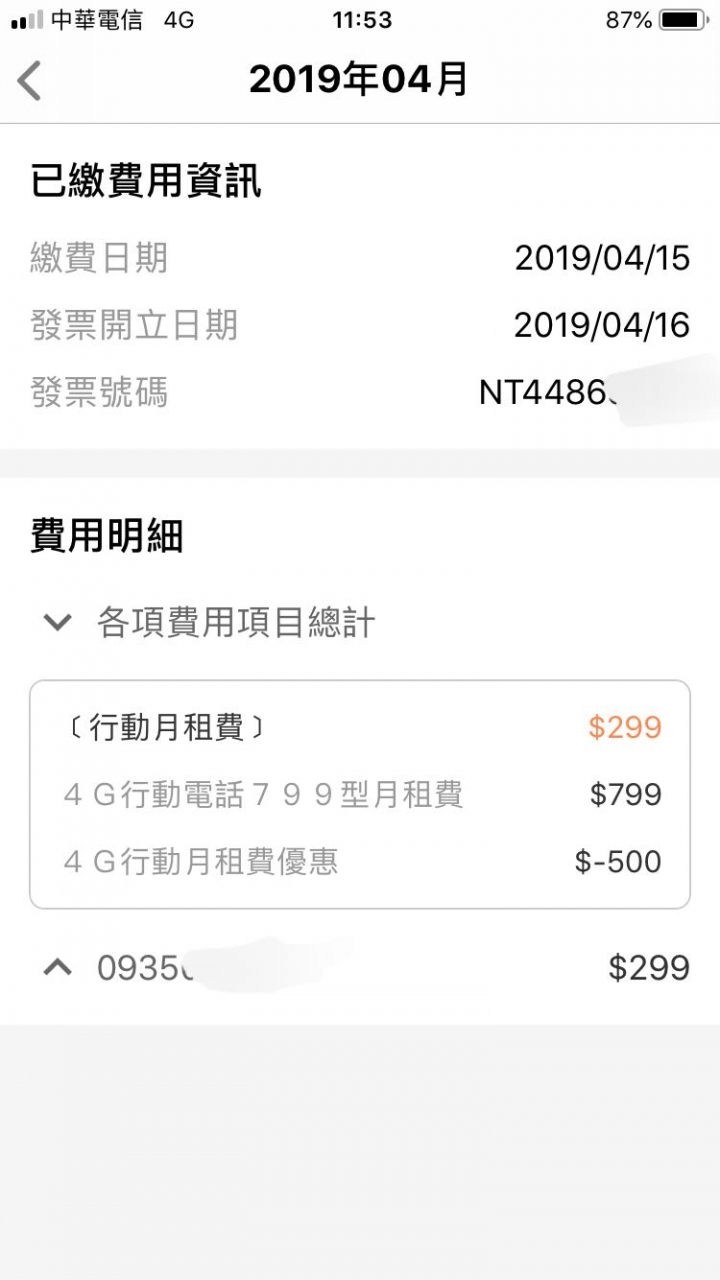Expand the 0935 phone number chevron

[57, 967]
